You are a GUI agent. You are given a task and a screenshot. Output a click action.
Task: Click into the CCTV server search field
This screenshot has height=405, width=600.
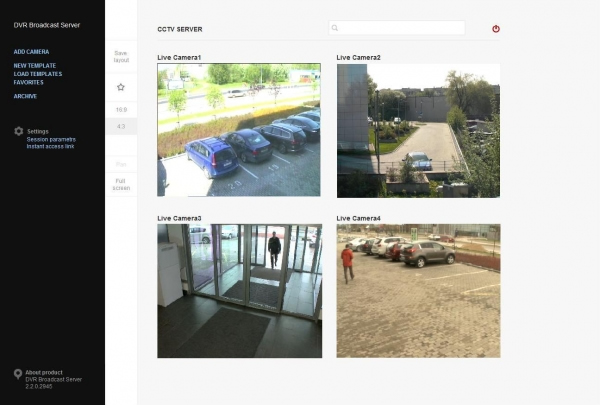coord(397,28)
